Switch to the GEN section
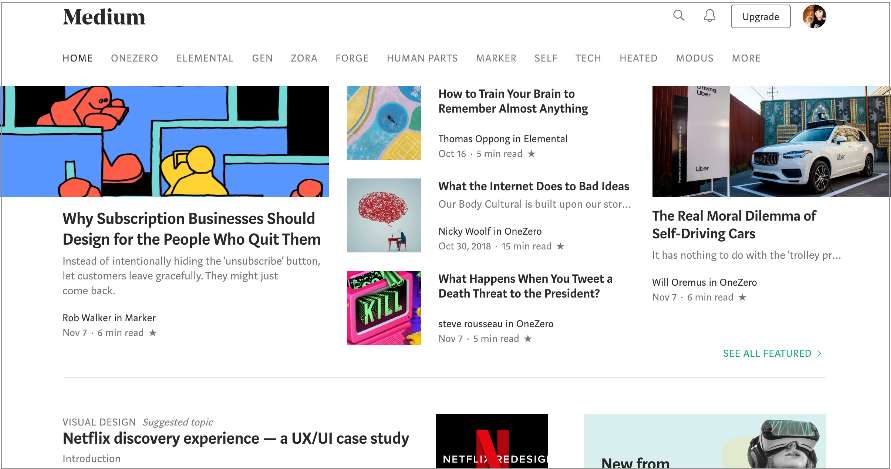The height and width of the screenshot is (469, 891). pos(263,58)
